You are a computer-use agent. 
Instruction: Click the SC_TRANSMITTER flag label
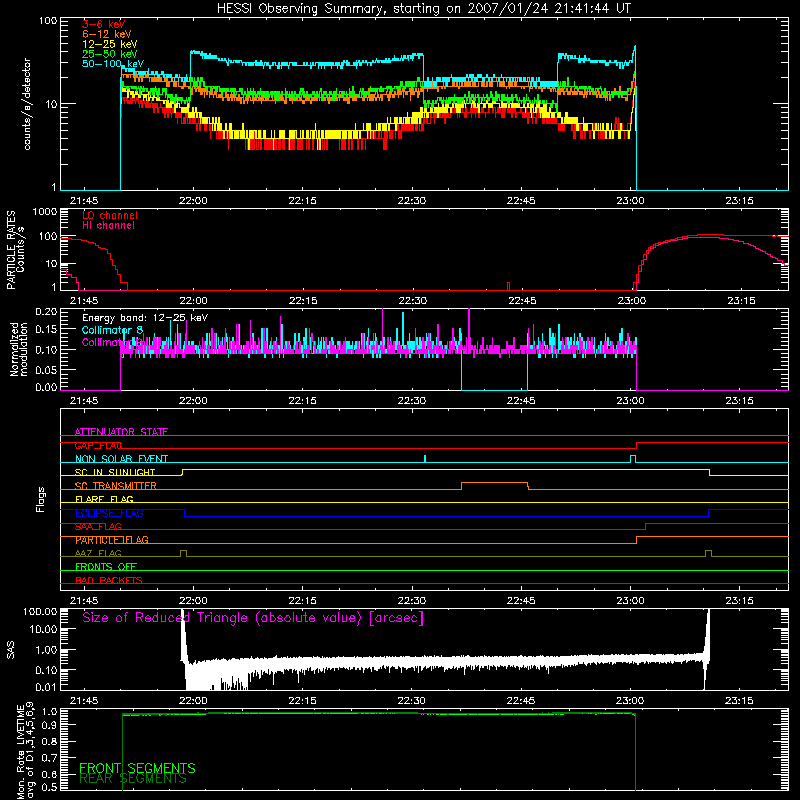point(116,485)
